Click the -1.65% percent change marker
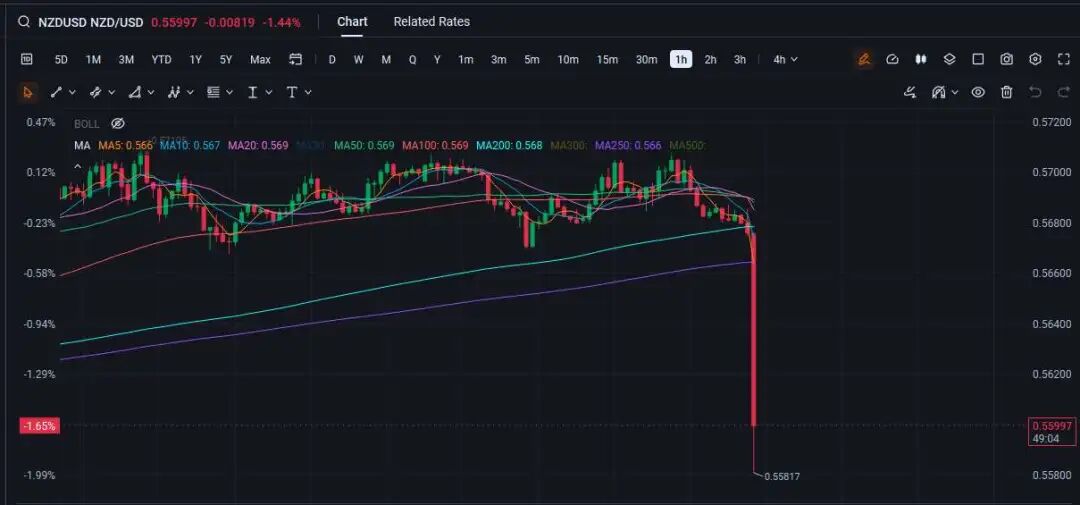This screenshot has width=1080, height=505. point(40,426)
